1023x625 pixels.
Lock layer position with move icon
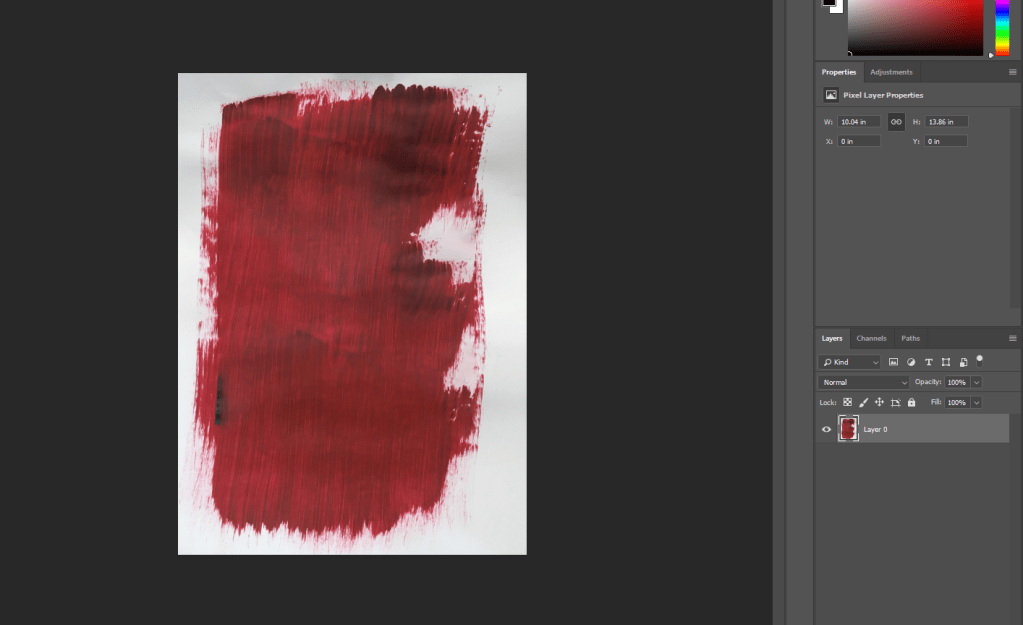pos(879,402)
